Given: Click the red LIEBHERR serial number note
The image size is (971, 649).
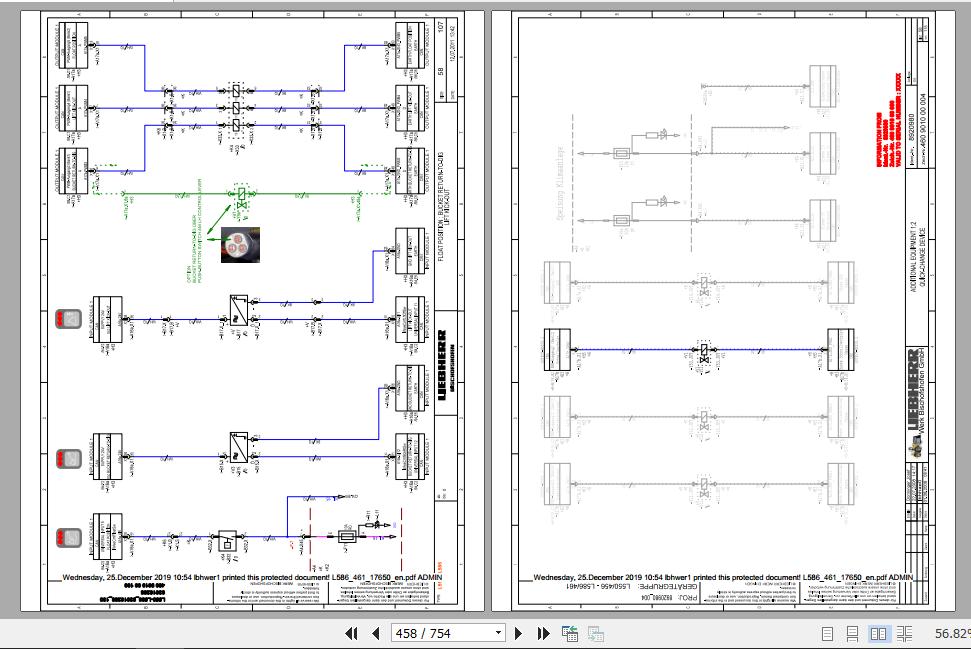Looking at the screenshot, I should point(888,121).
